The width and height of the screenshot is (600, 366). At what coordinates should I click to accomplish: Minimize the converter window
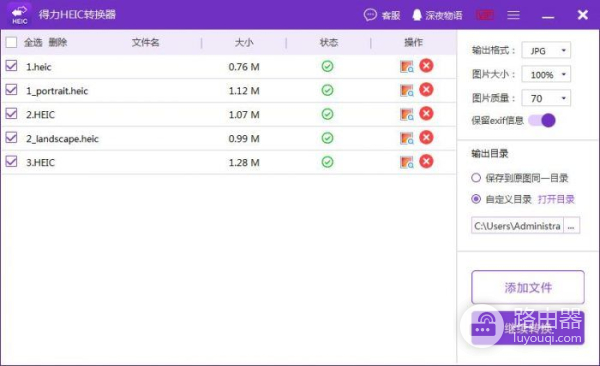click(548, 17)
